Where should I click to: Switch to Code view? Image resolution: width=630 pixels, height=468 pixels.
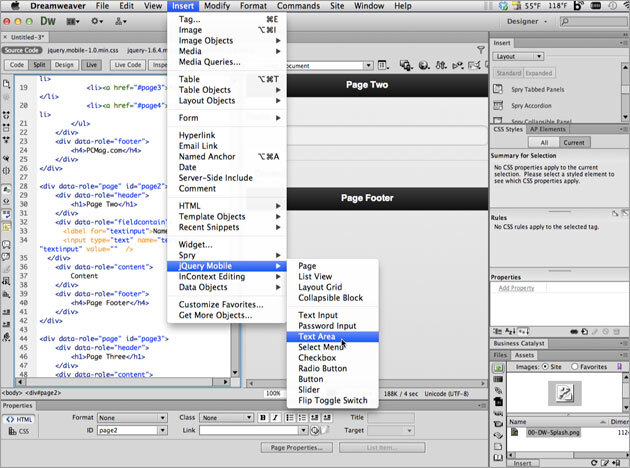tap(16, 65)
